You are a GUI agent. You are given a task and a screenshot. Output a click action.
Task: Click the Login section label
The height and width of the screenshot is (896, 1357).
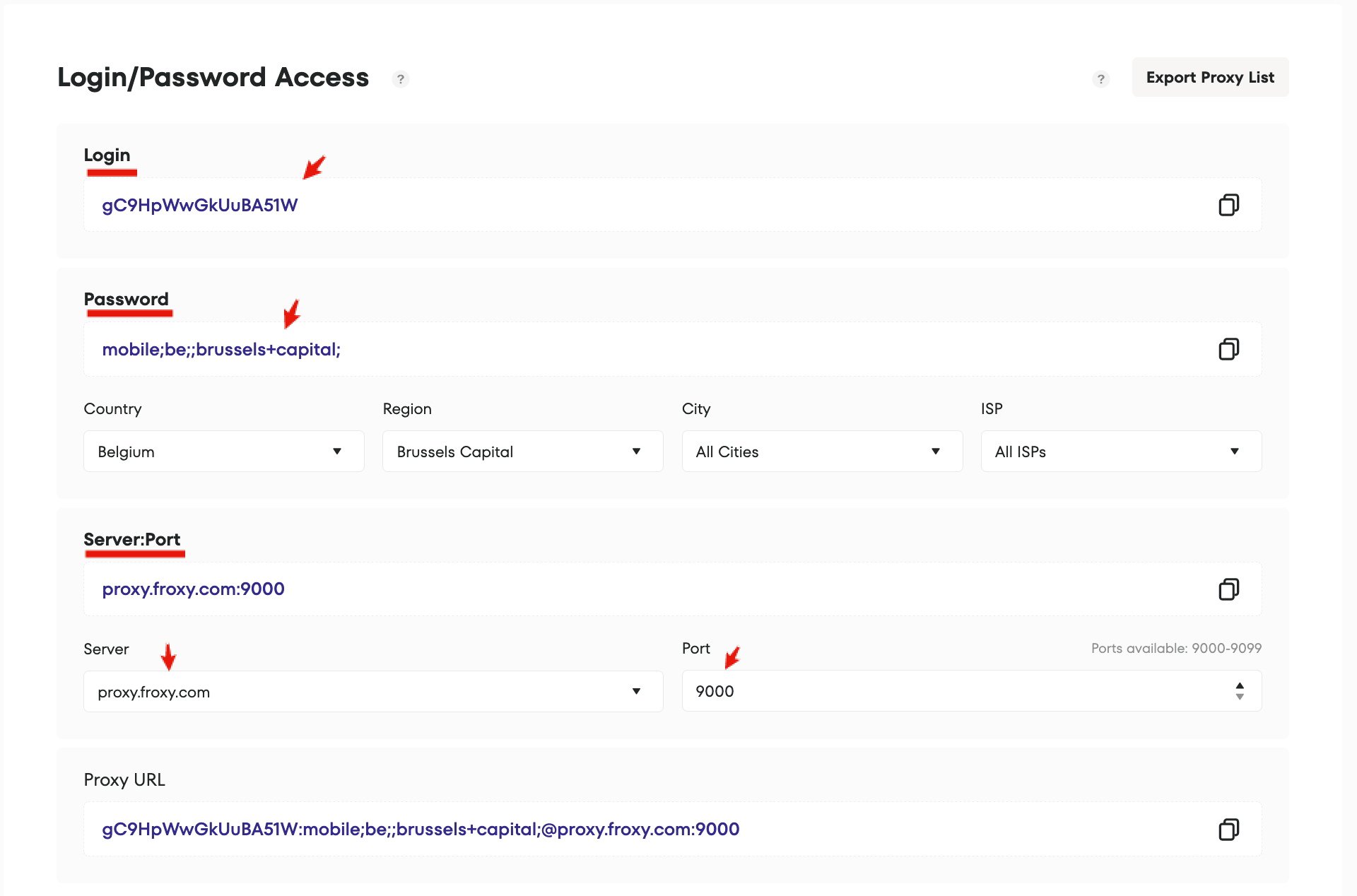click(107, 155)
